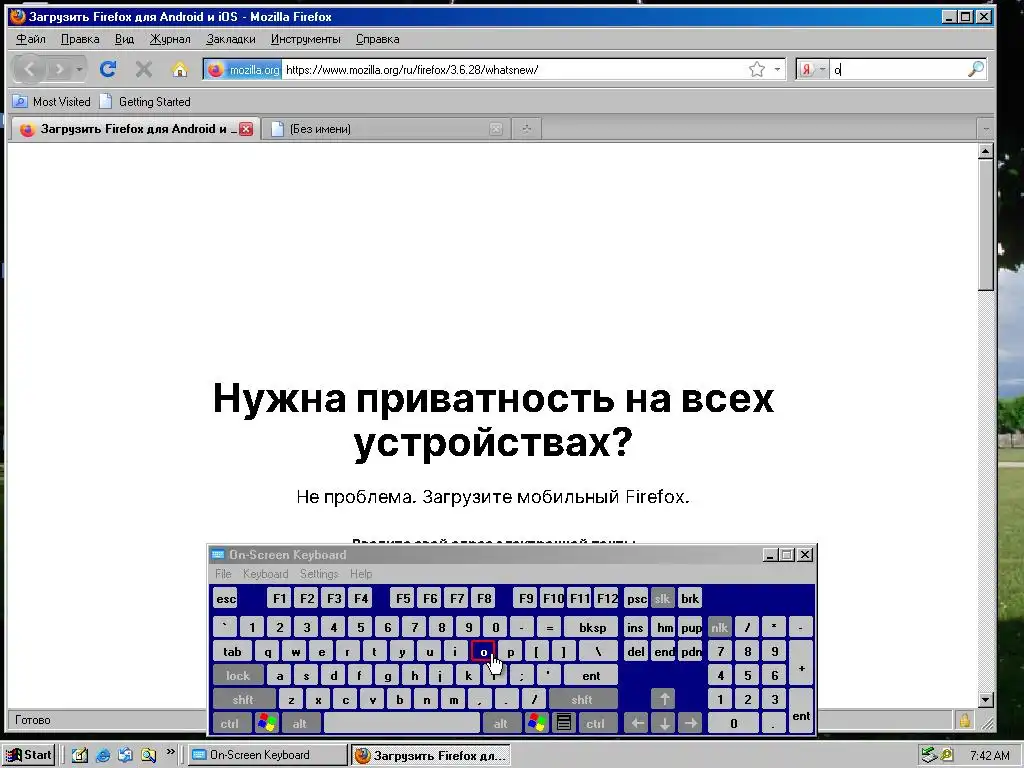Toggle the left alt key on on-screen keyboard
The image size is (1024, 768).
pyautogui.click(x=300, y=724)
